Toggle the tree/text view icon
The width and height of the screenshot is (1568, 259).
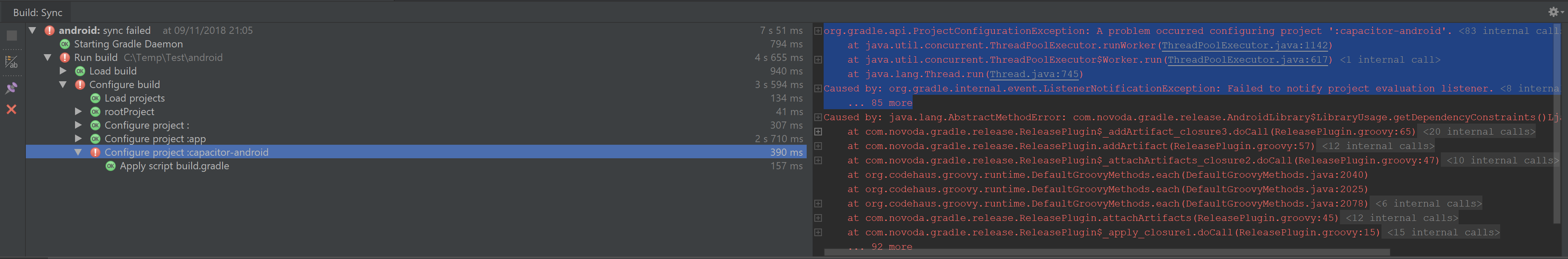11,62
